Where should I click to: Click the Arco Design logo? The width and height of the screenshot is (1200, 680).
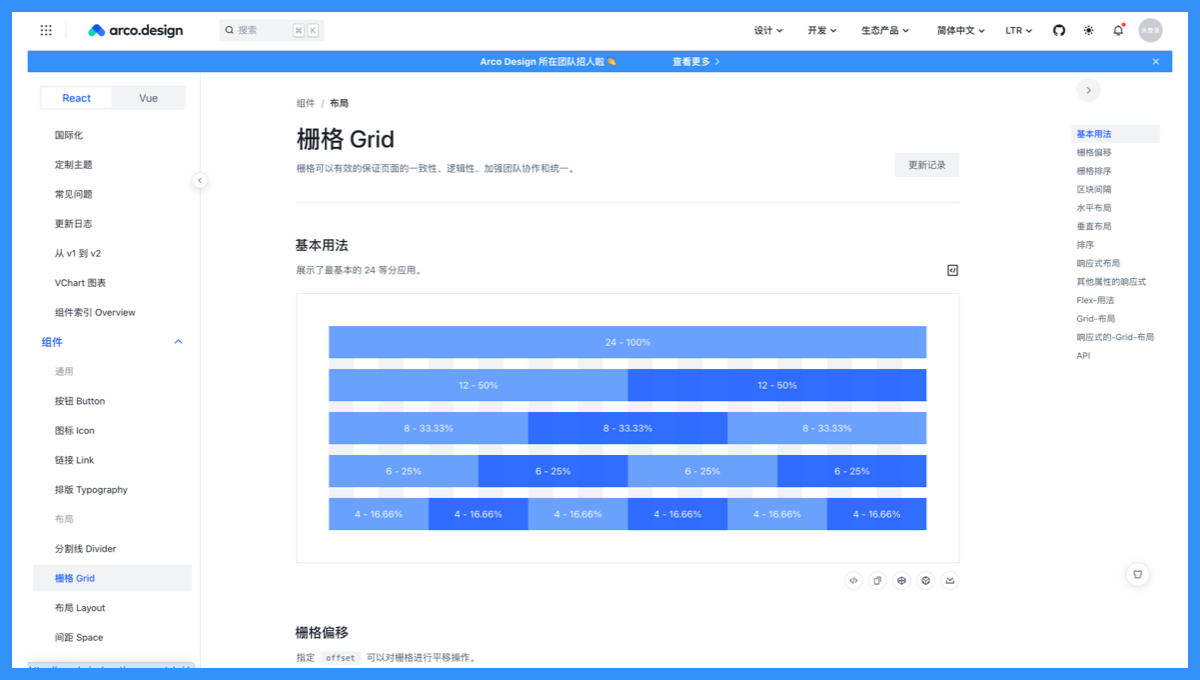[x=133, y=30]
